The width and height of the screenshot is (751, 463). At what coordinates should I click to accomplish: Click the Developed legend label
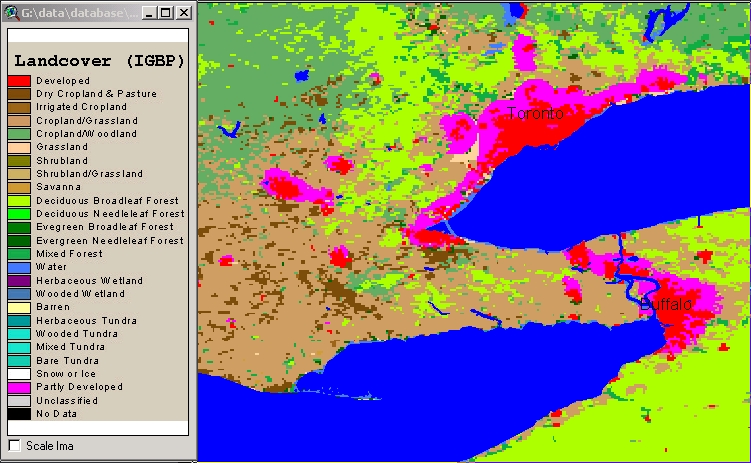[x=63, y=81]
